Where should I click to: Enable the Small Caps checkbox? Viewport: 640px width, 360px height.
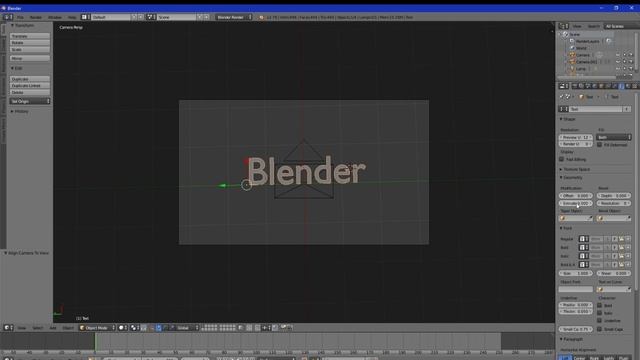click(x=600, y=329)
